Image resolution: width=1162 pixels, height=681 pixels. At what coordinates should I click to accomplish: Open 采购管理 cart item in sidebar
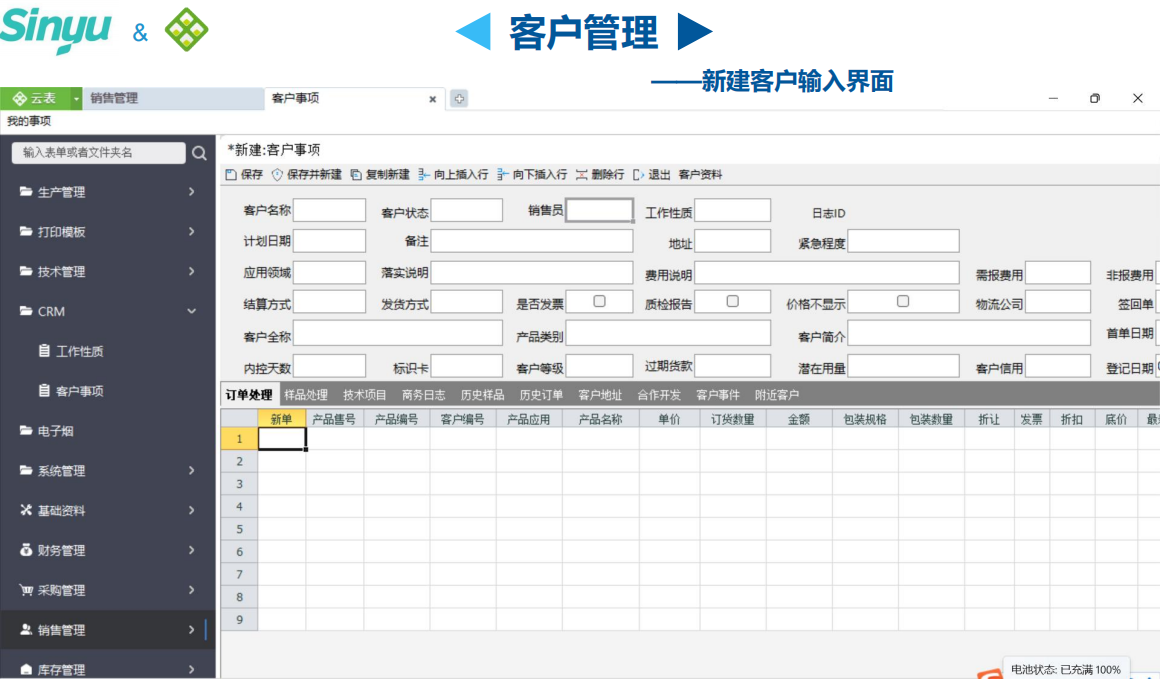[52, 591]
